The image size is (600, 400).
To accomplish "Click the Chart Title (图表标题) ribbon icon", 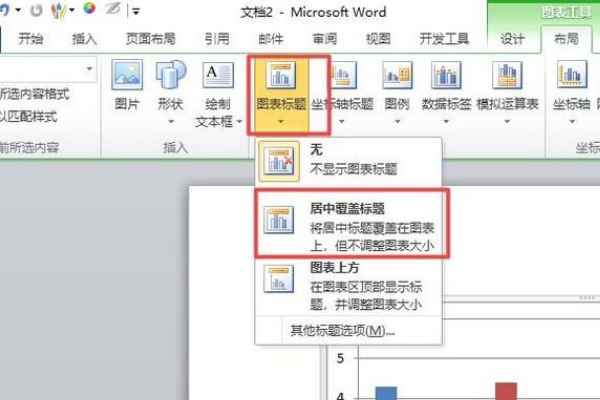I will 281,75.
